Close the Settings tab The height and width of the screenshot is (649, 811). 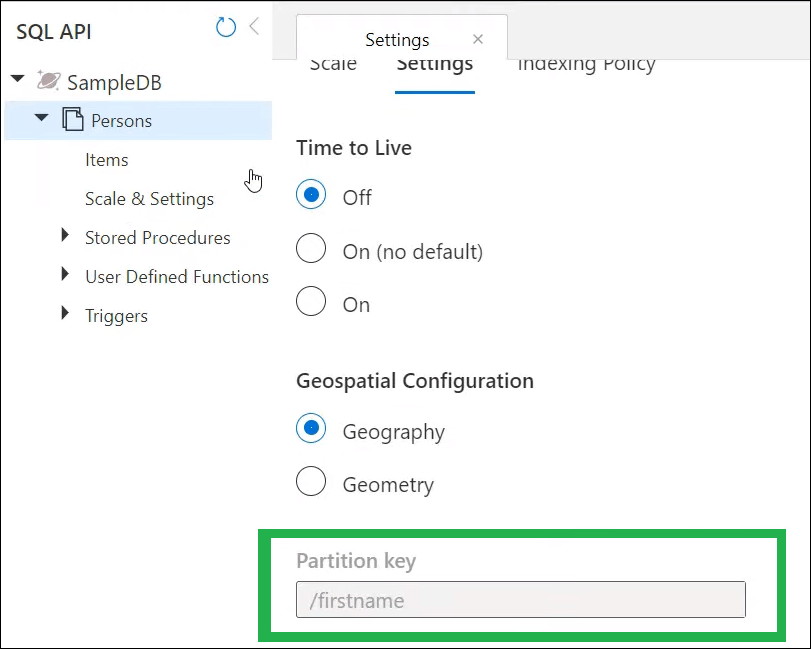pos(477,39)
